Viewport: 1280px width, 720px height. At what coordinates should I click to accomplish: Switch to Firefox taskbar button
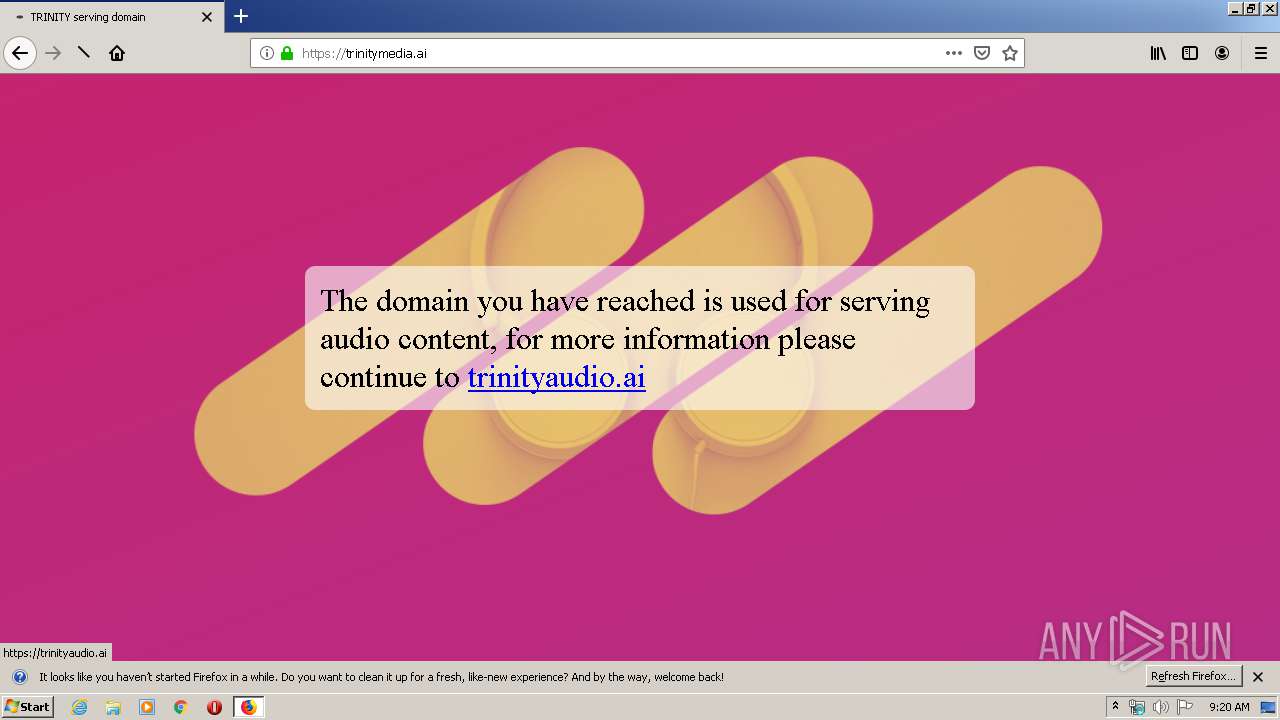(x=248, y=707)
